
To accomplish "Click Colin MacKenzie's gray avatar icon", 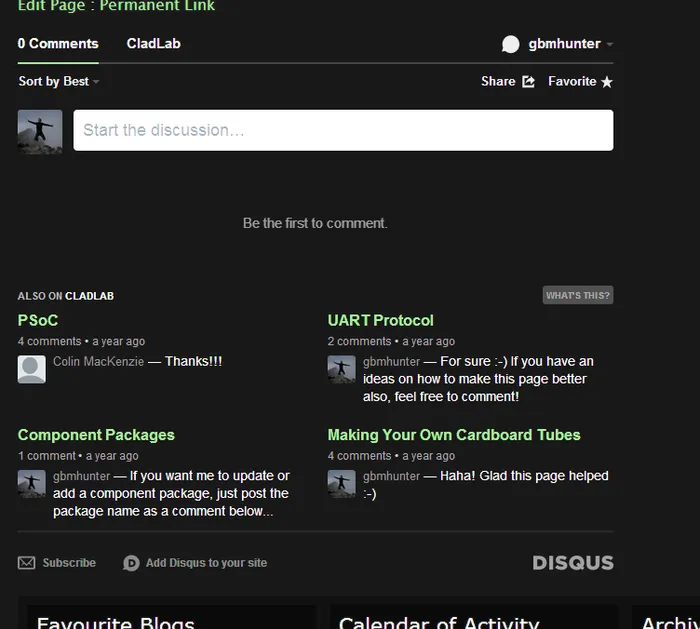I will 32,369.
